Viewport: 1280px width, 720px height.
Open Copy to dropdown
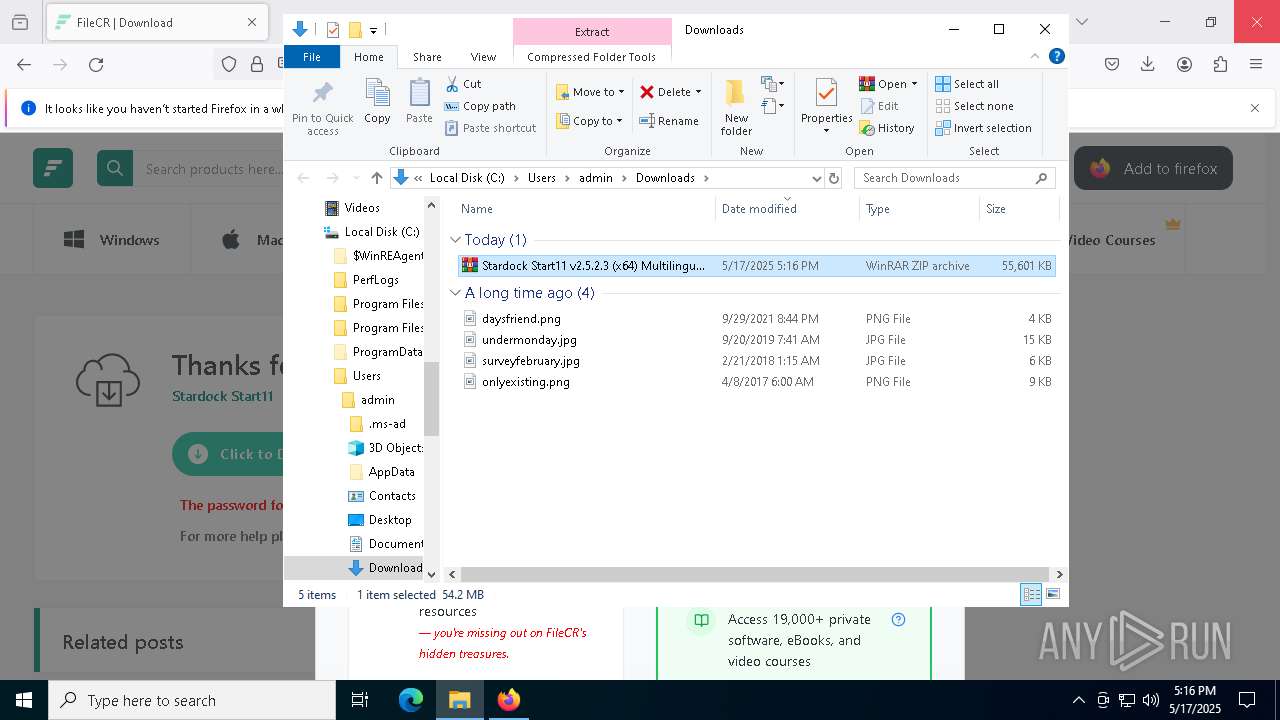click(x=589, y=121)
